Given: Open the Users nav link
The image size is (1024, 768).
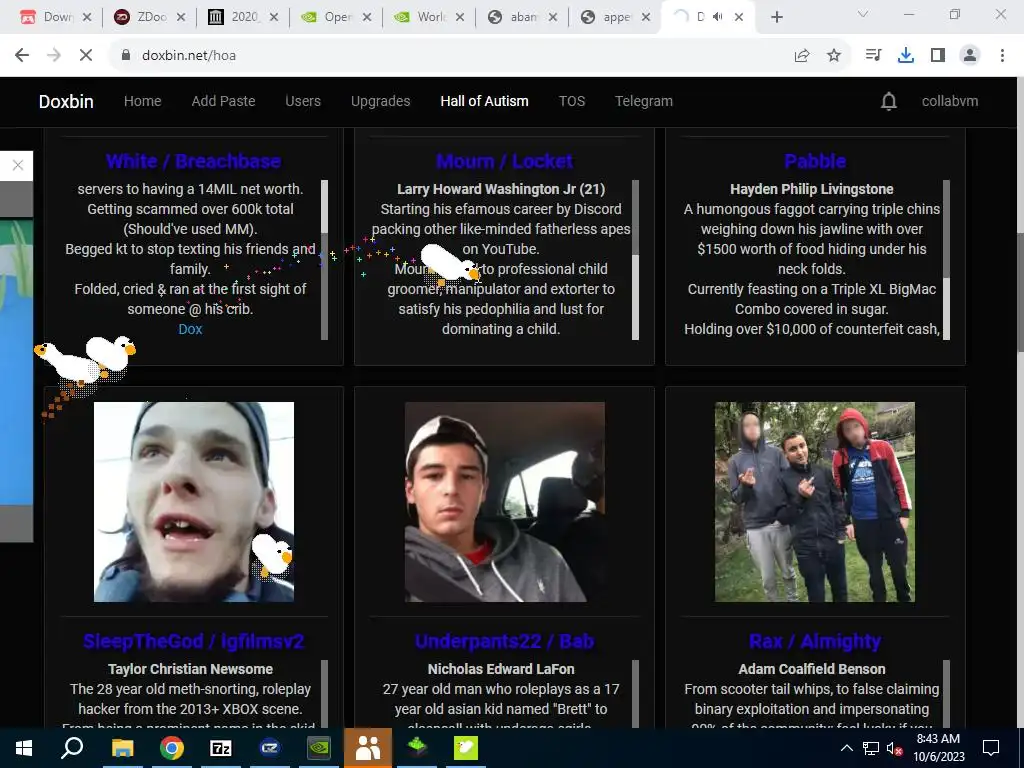Looking at the screenshot, I should (303, 101).
